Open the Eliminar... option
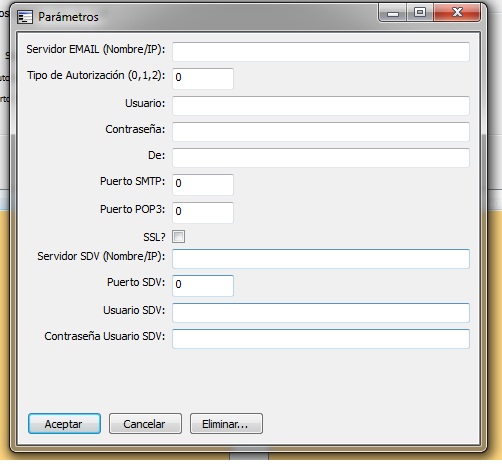Image resolution: width=502 pixels, height=466 pixels. (x=226, y=424)
